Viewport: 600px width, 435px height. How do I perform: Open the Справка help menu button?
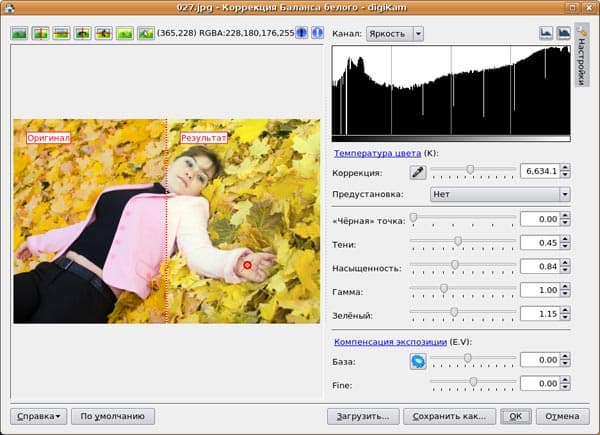(x=39, y=416)
